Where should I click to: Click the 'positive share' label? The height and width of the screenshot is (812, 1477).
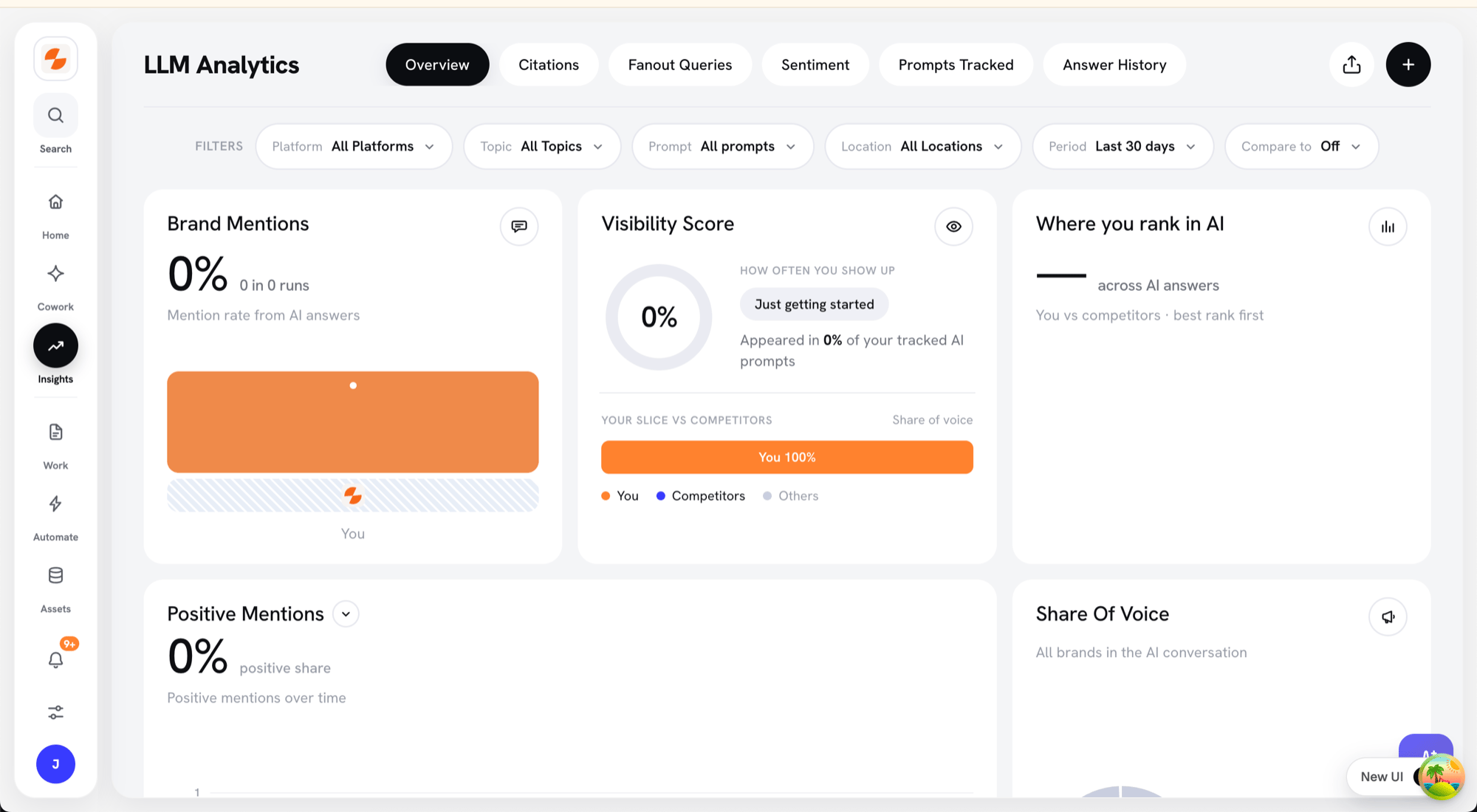pos(285,669)
